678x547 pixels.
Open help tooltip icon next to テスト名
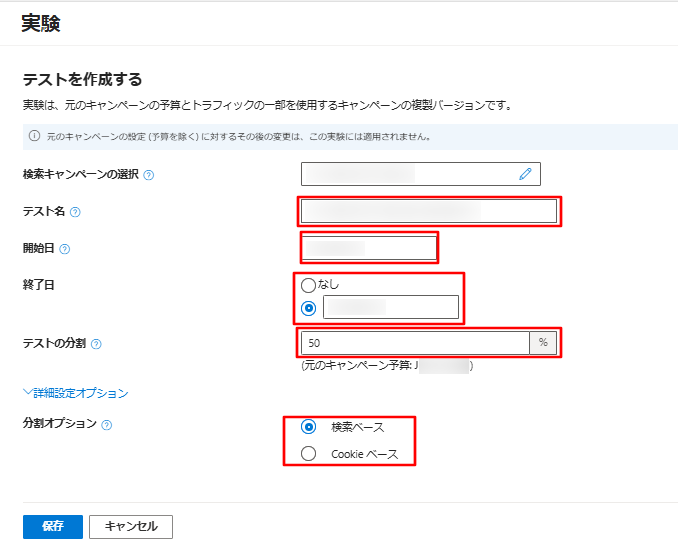point(76,212)
